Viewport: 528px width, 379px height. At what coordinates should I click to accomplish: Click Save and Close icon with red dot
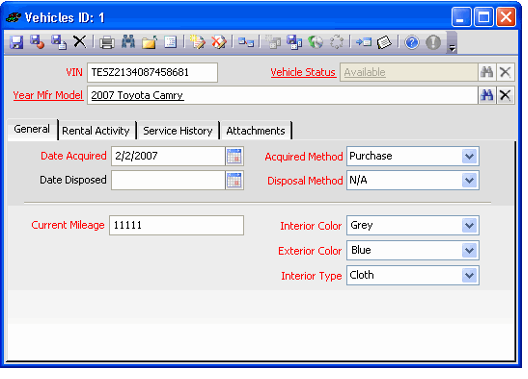tap(37, 42)
